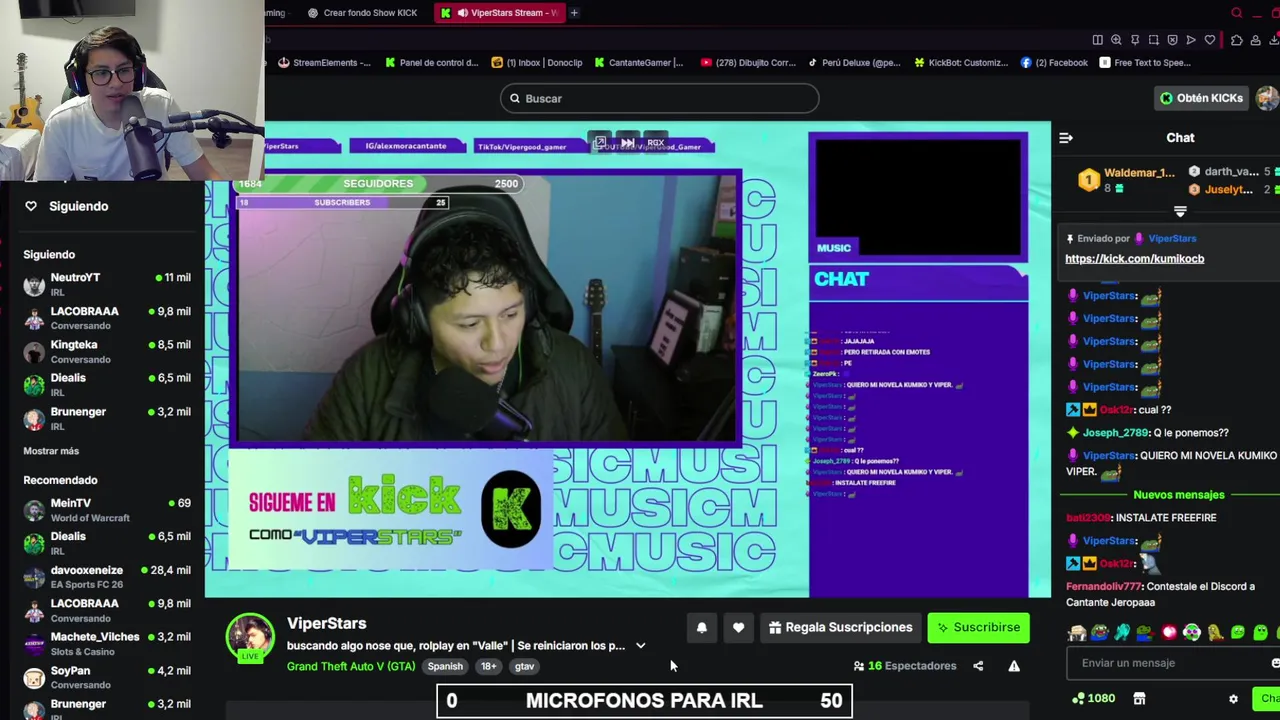The width and height of the screenshot is (1280, 720).
Task: Click the ViperStars channel avatar with LIVE badge
Action: pos(249,638)
